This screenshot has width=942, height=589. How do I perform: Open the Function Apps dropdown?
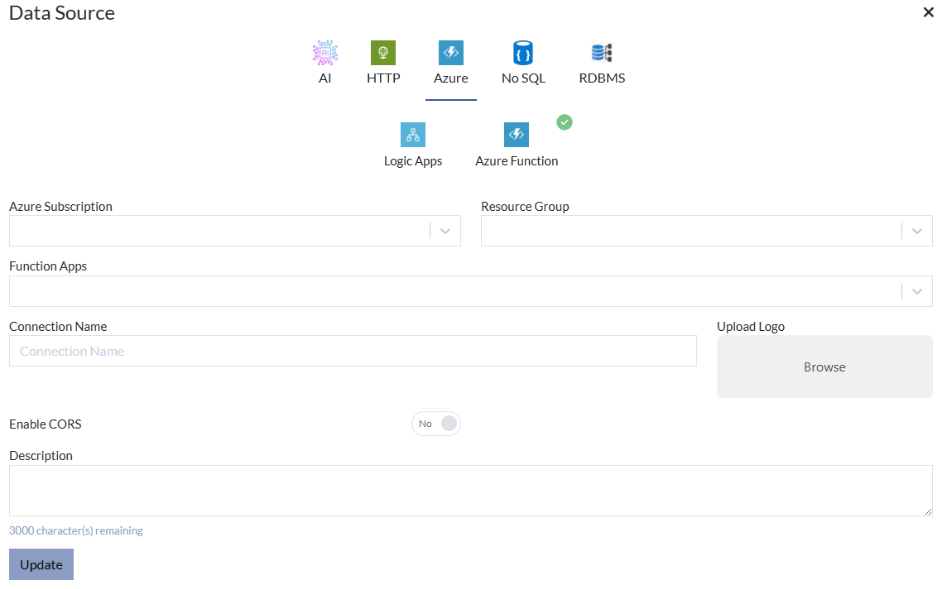point(470,291)
